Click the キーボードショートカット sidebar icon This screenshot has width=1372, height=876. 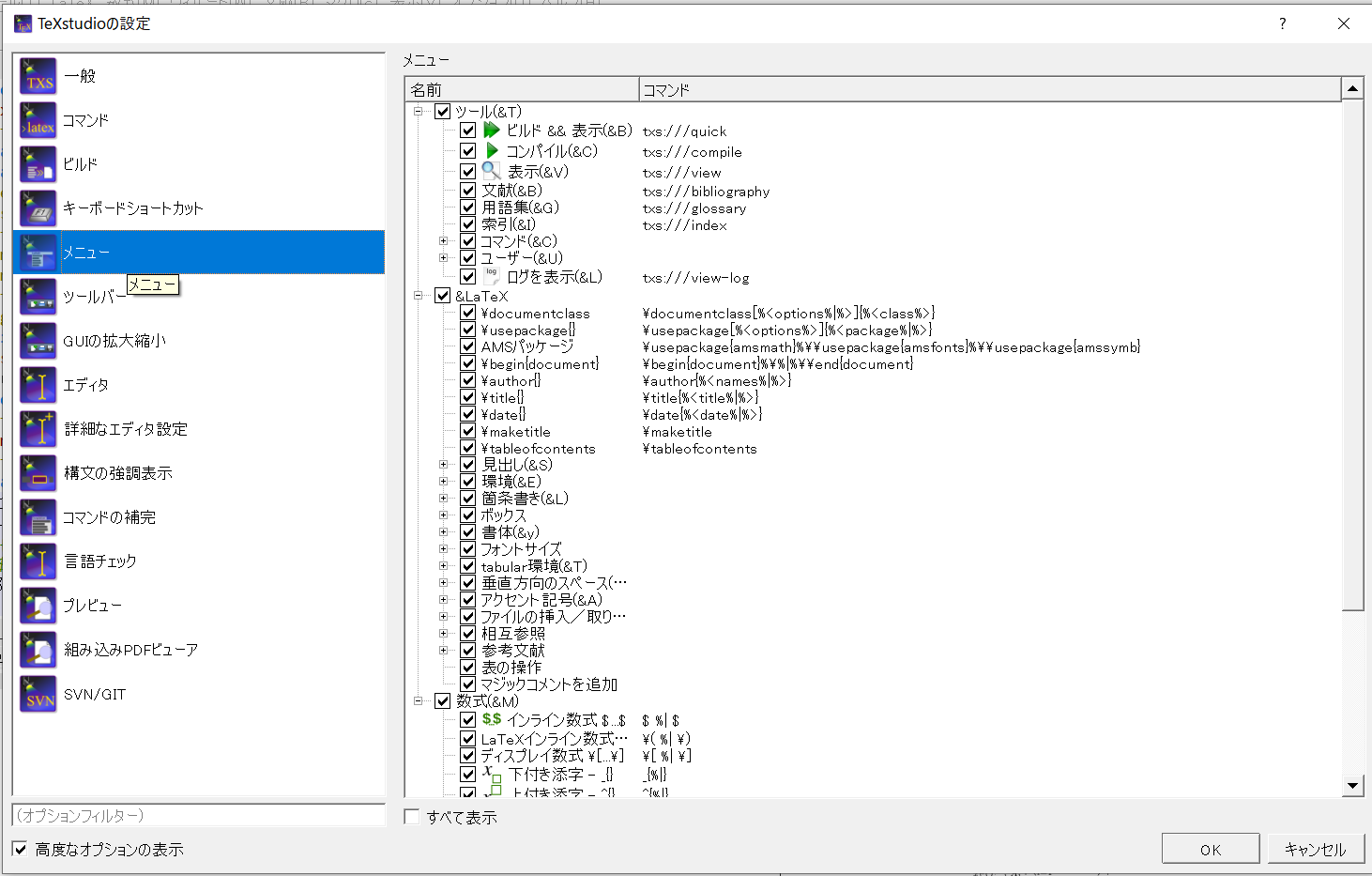pos(38,208)
